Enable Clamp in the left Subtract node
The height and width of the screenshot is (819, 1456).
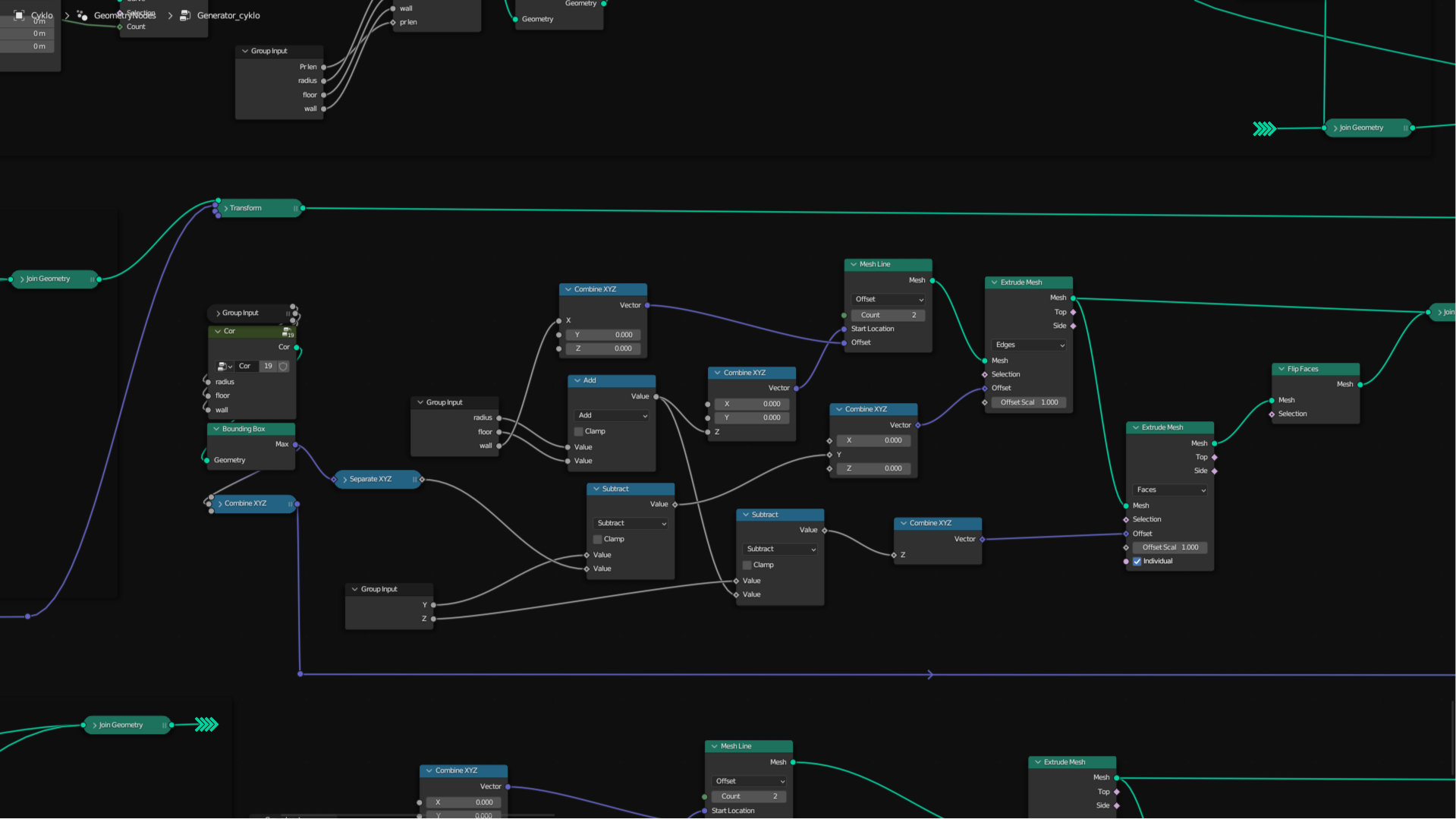597,539
